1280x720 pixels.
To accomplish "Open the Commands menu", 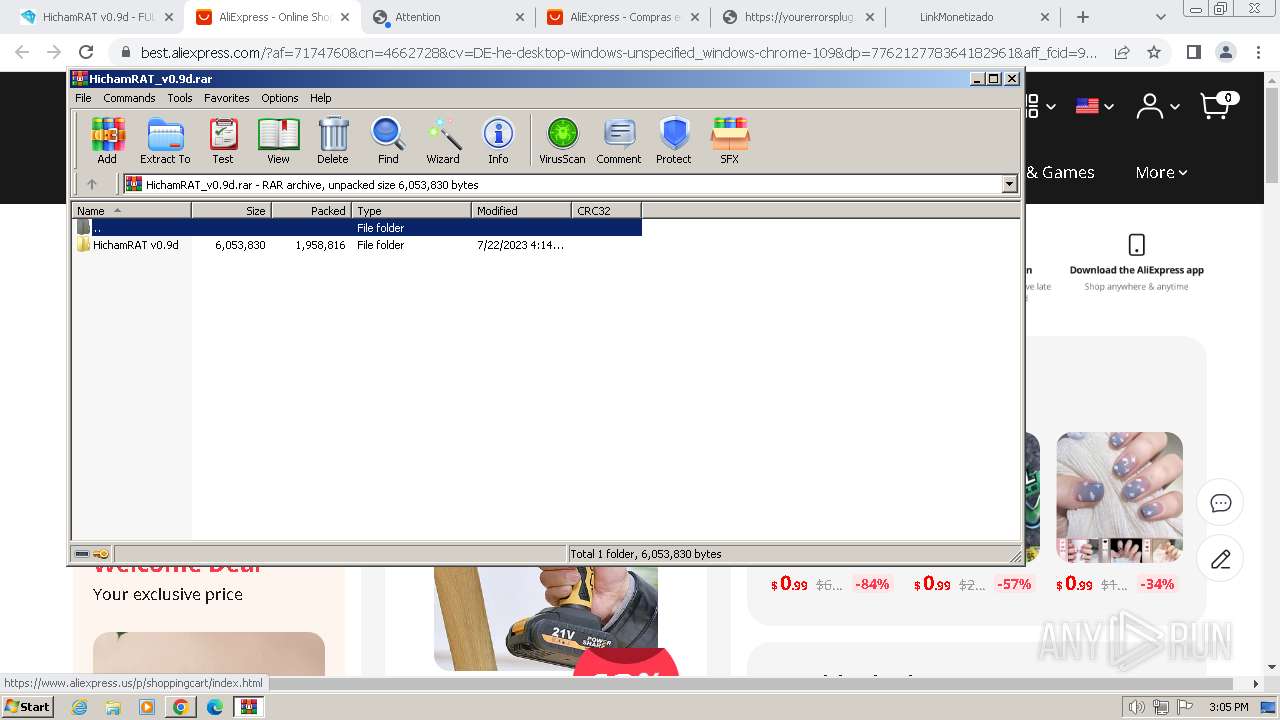I will [129, 98].
